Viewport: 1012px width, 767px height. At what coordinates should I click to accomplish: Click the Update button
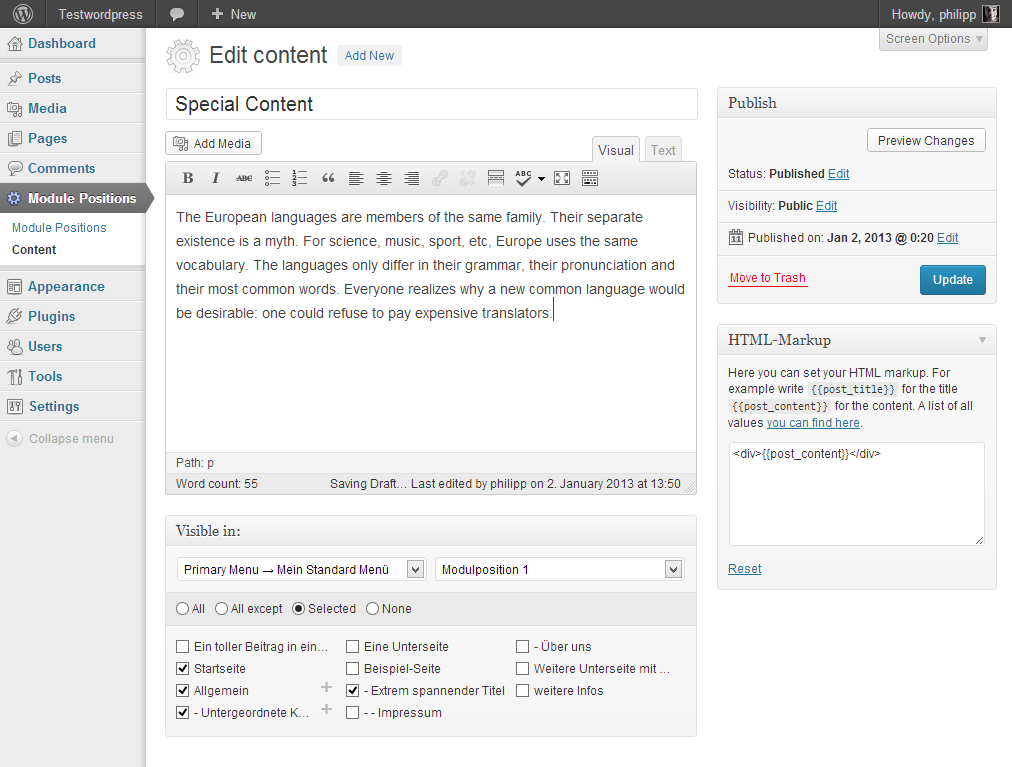click(x=953, y=280)
